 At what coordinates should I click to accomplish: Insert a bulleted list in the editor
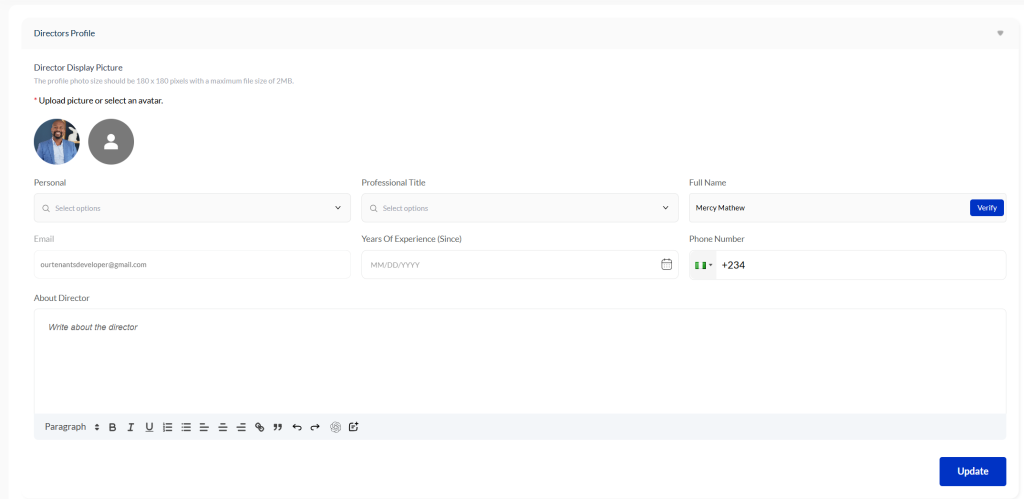click(x=186, y=427)
